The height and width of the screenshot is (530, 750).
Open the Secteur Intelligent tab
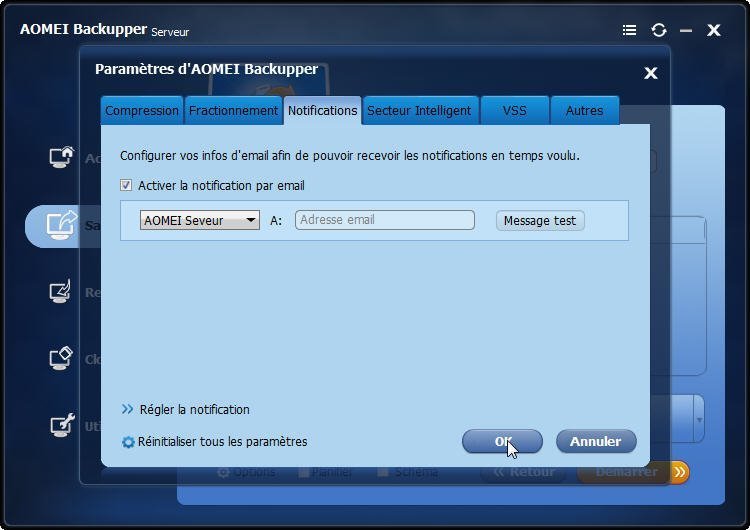click(419, 110)
